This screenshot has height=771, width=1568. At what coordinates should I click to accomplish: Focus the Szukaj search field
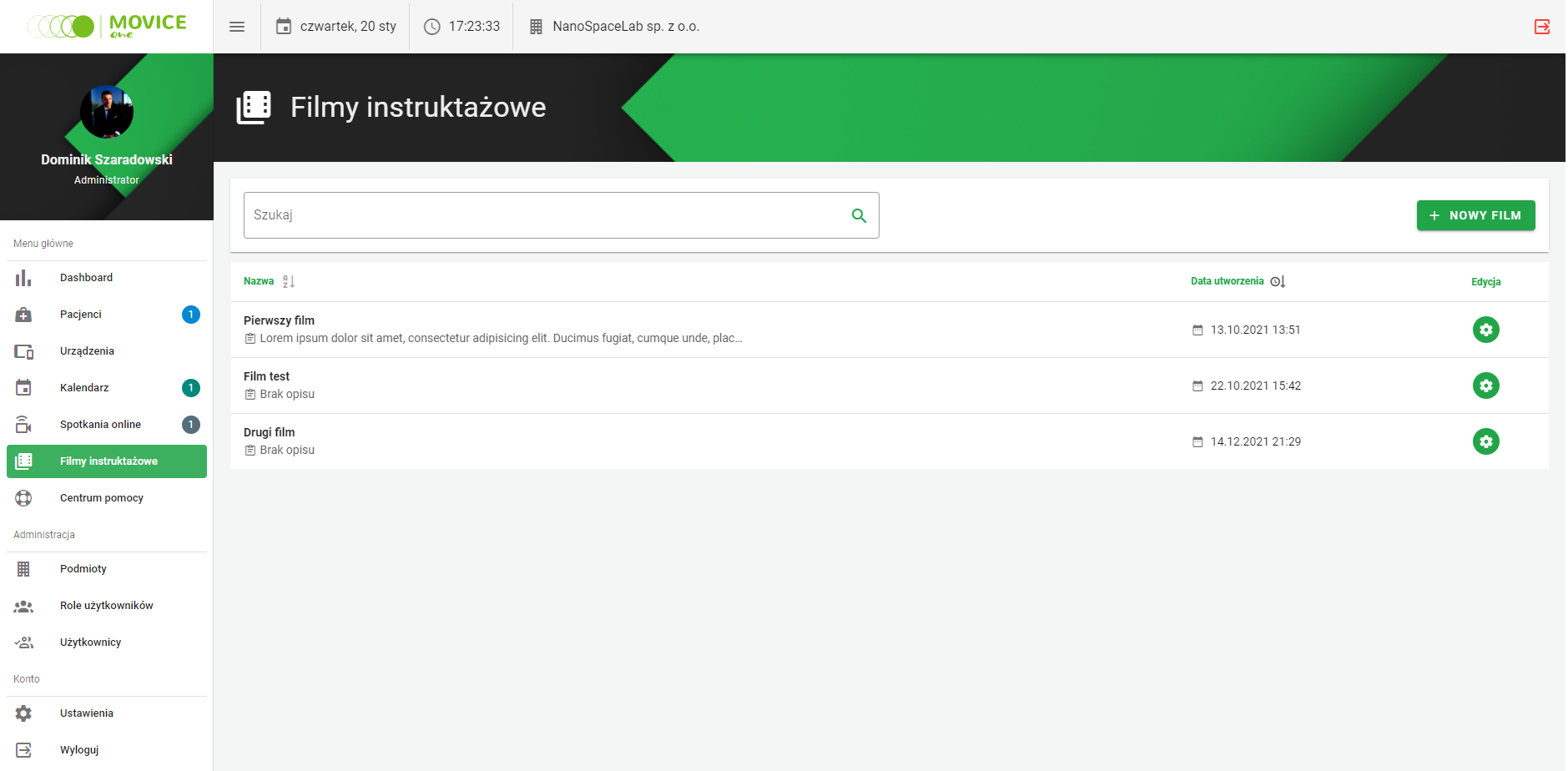[542, 215]
